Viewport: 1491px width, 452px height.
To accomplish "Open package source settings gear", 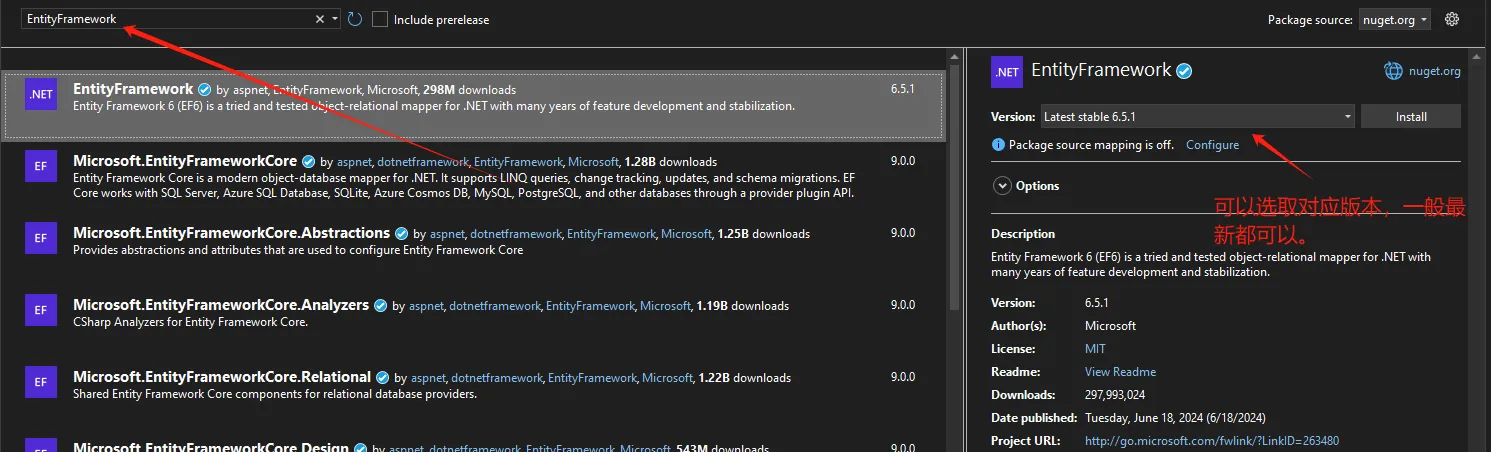I will [x=1453, y=19].
